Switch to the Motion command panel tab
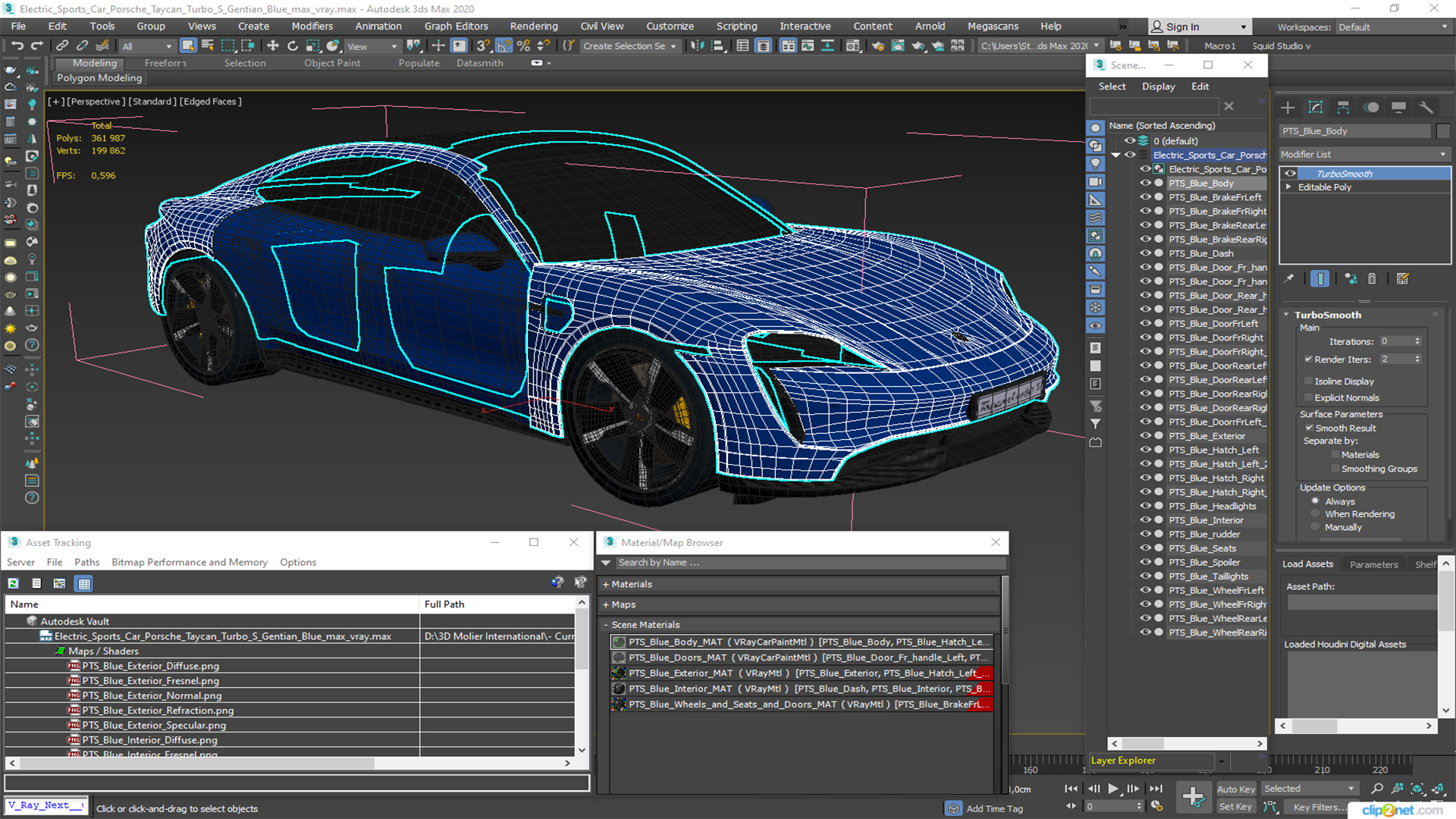This screenshot has width=1456, height=819. point(1371,108)
